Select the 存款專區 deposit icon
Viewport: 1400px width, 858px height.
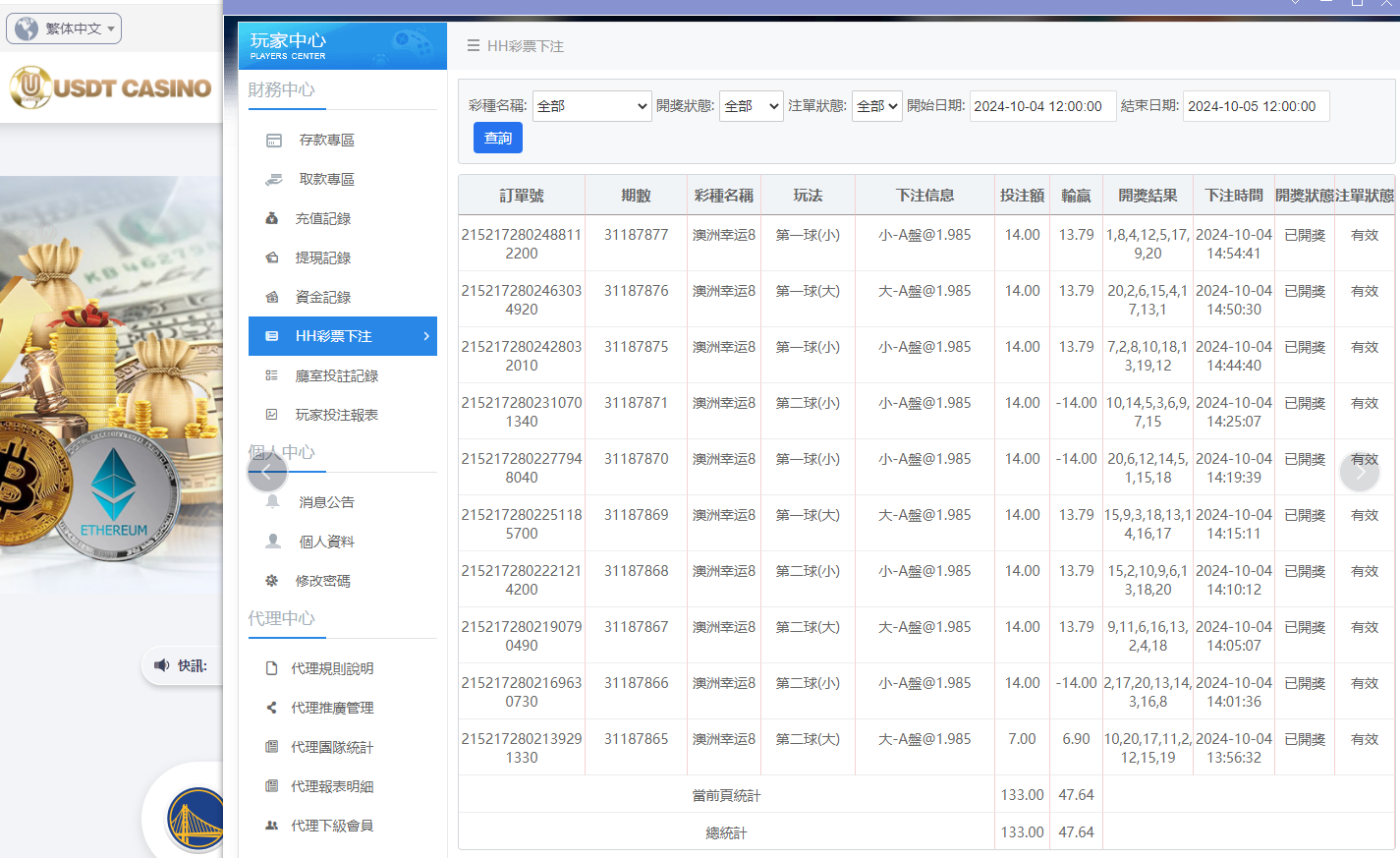coord(271,140)
